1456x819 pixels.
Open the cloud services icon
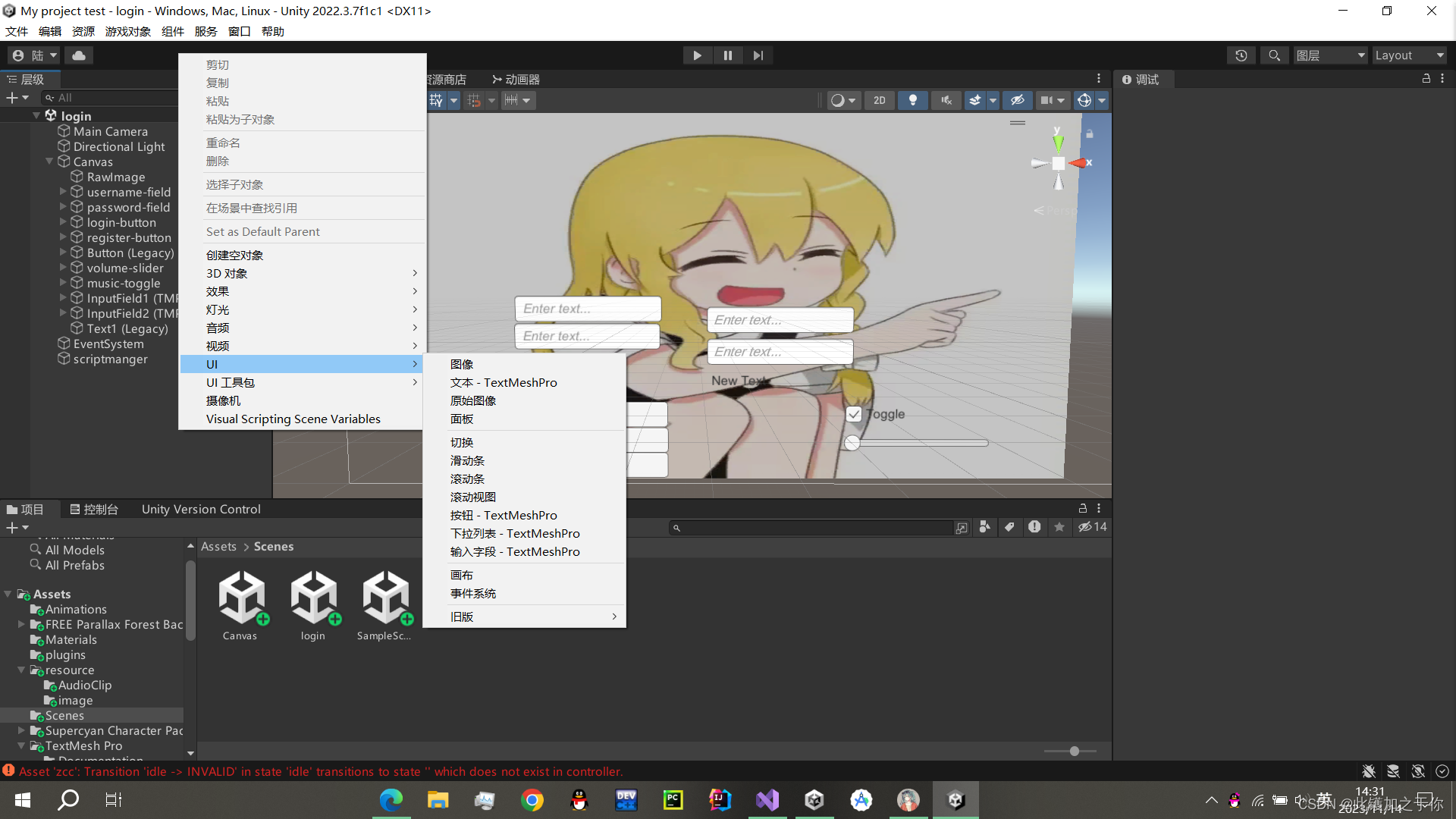pos(79,55)
